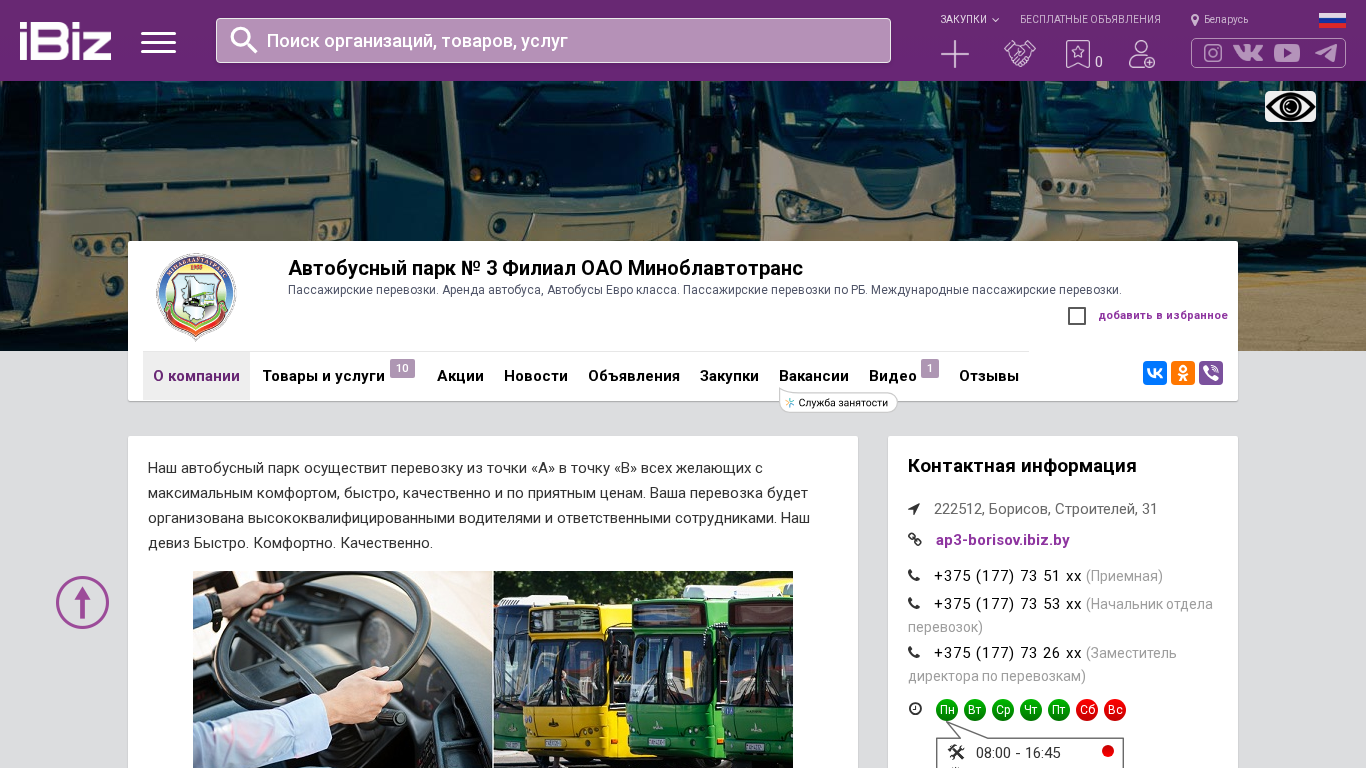Click the clock working hours icon
Viewport: 1366px width, 768px height.
click(x=915, y=709)
